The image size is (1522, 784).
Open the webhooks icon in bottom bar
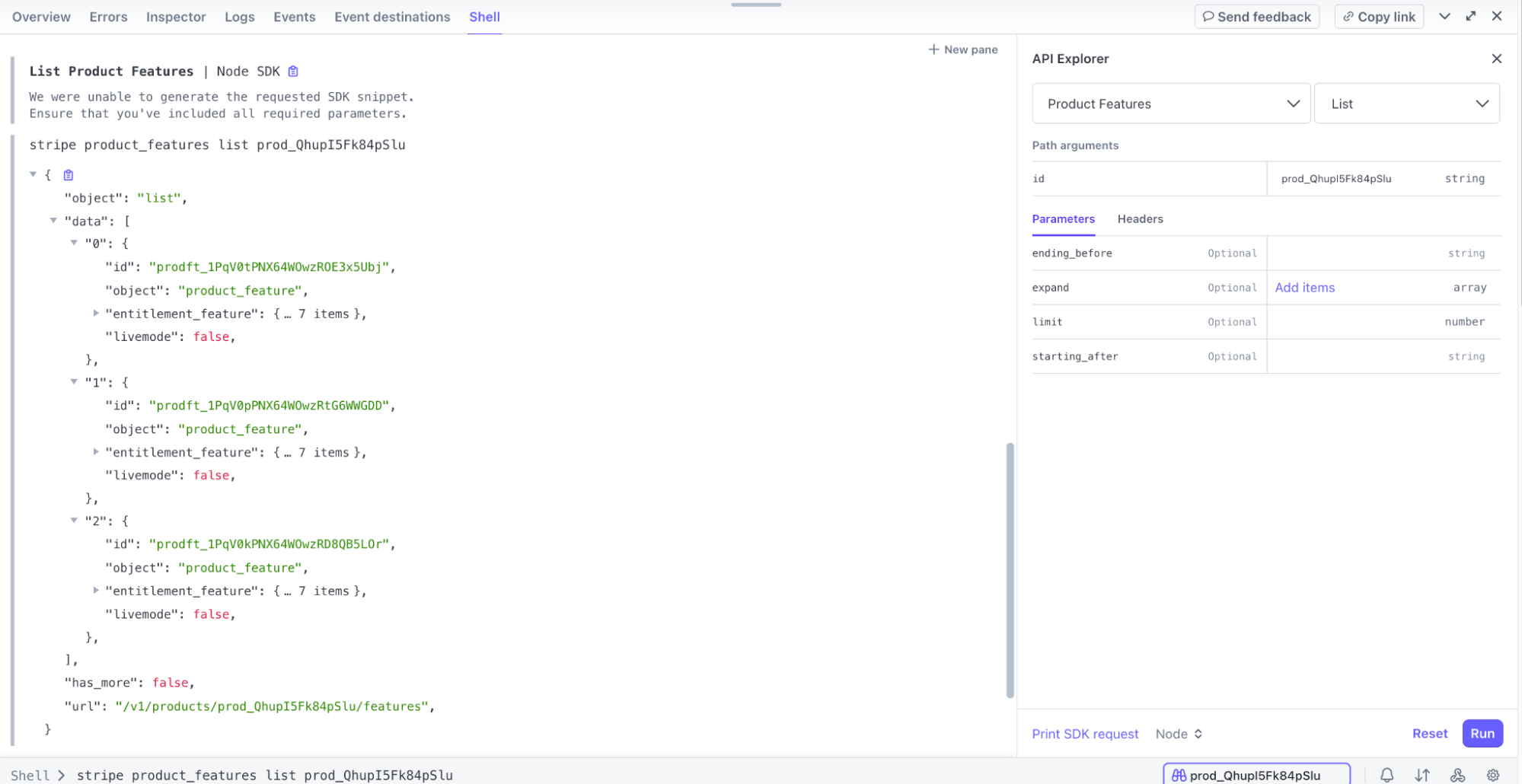coord(1457,775)
